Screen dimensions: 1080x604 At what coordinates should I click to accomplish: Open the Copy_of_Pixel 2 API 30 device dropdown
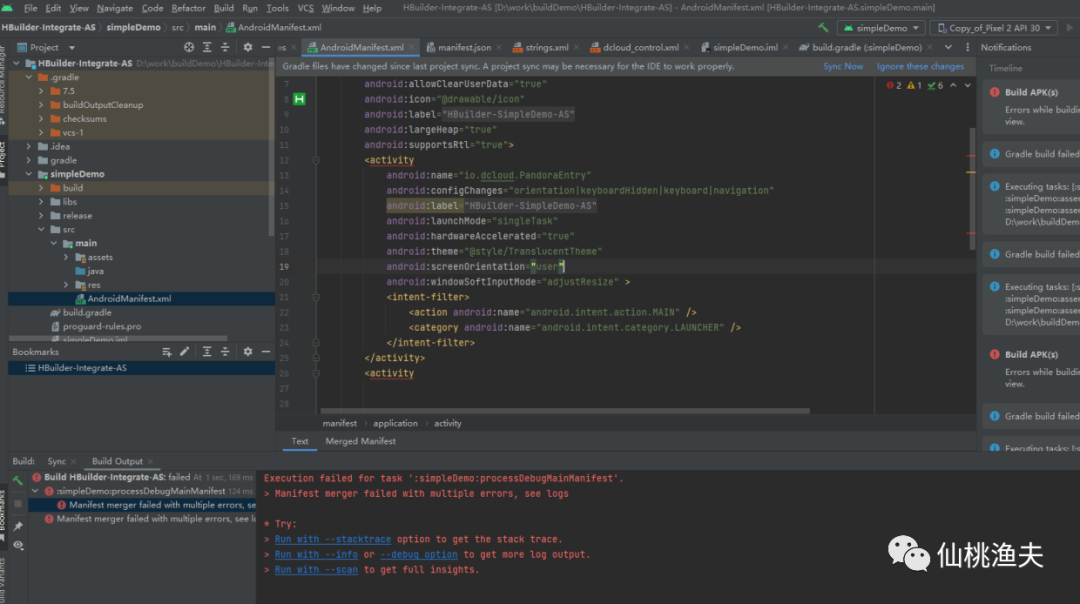(994, 28)
